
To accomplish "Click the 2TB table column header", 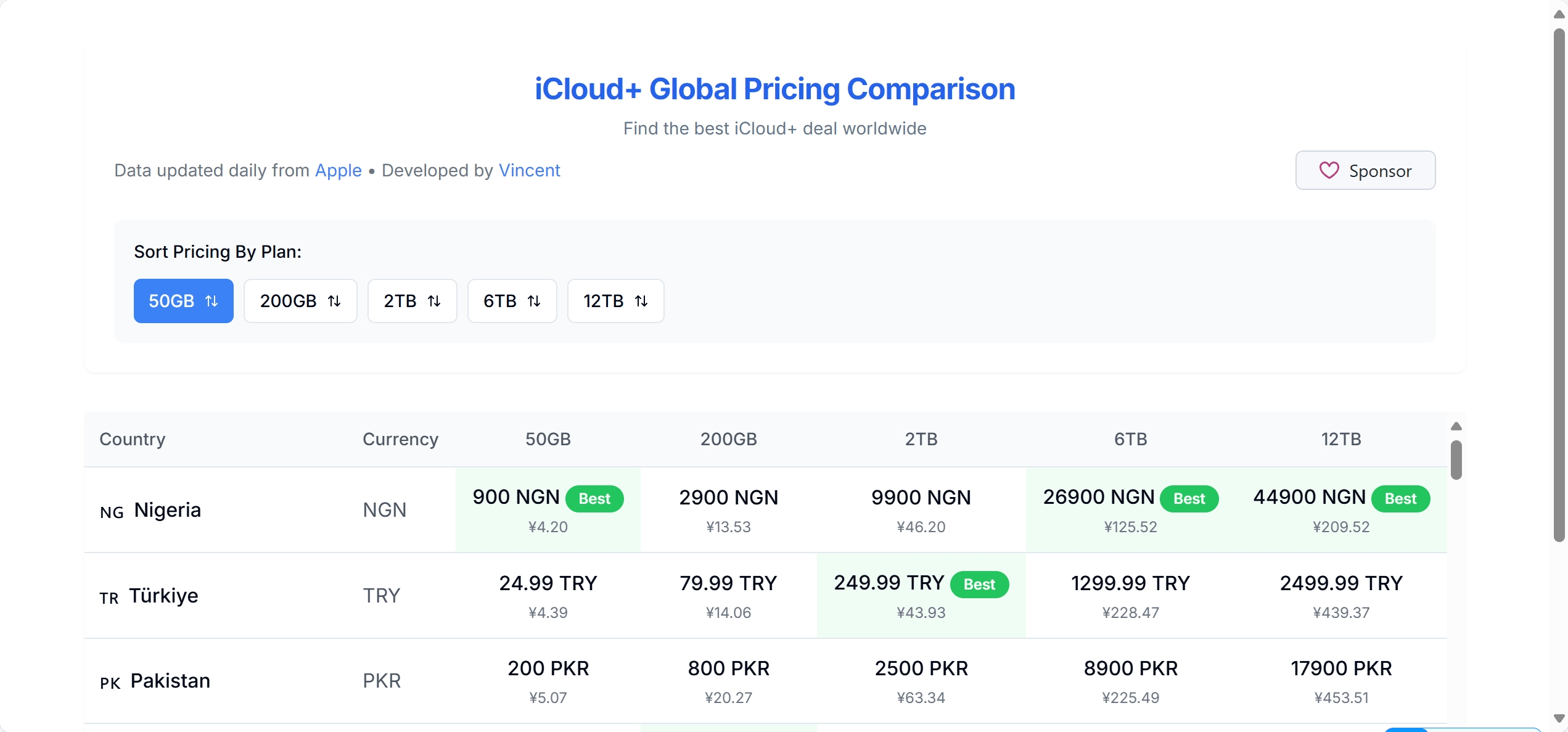I will 921,439.
